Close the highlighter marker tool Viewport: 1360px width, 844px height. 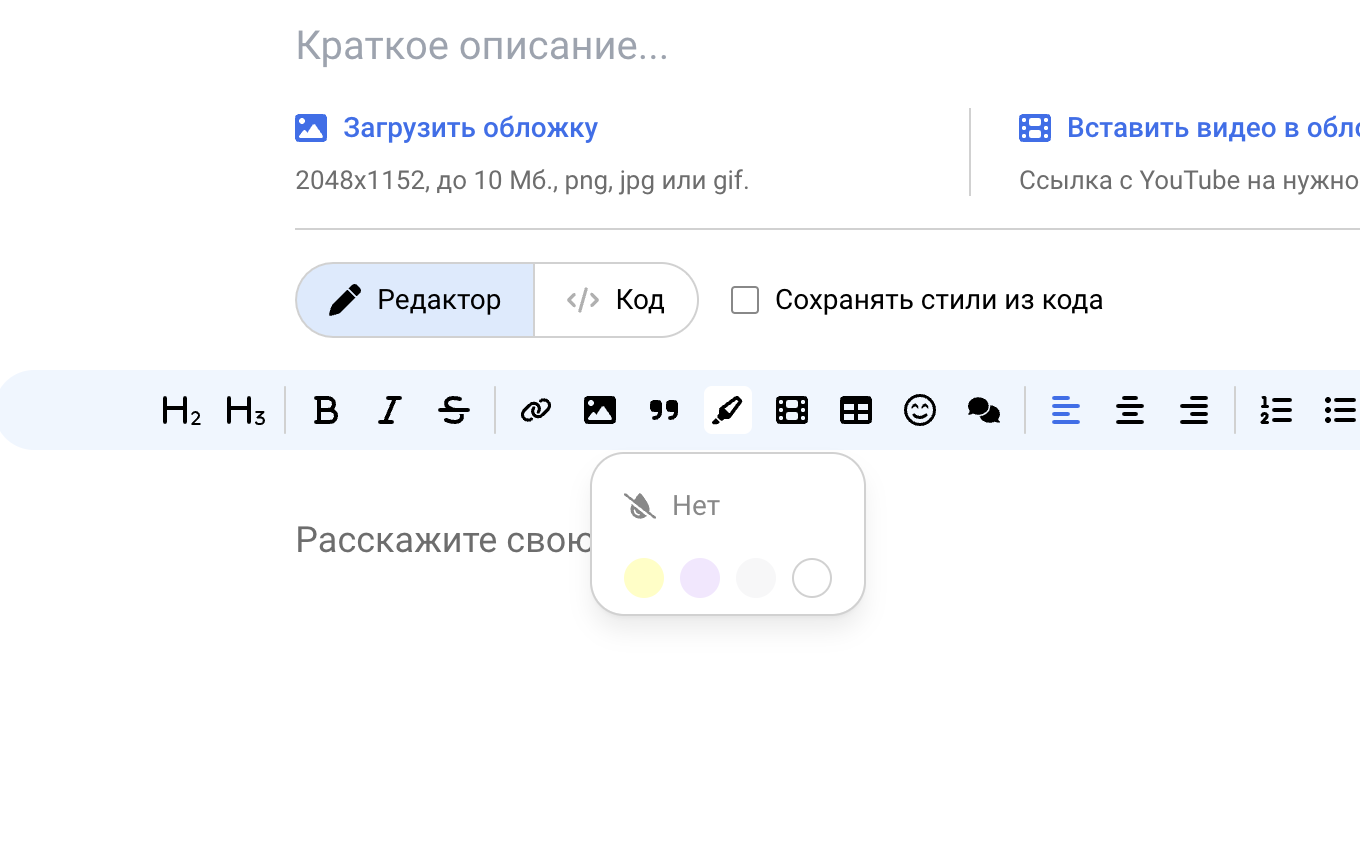click(728, 410)
